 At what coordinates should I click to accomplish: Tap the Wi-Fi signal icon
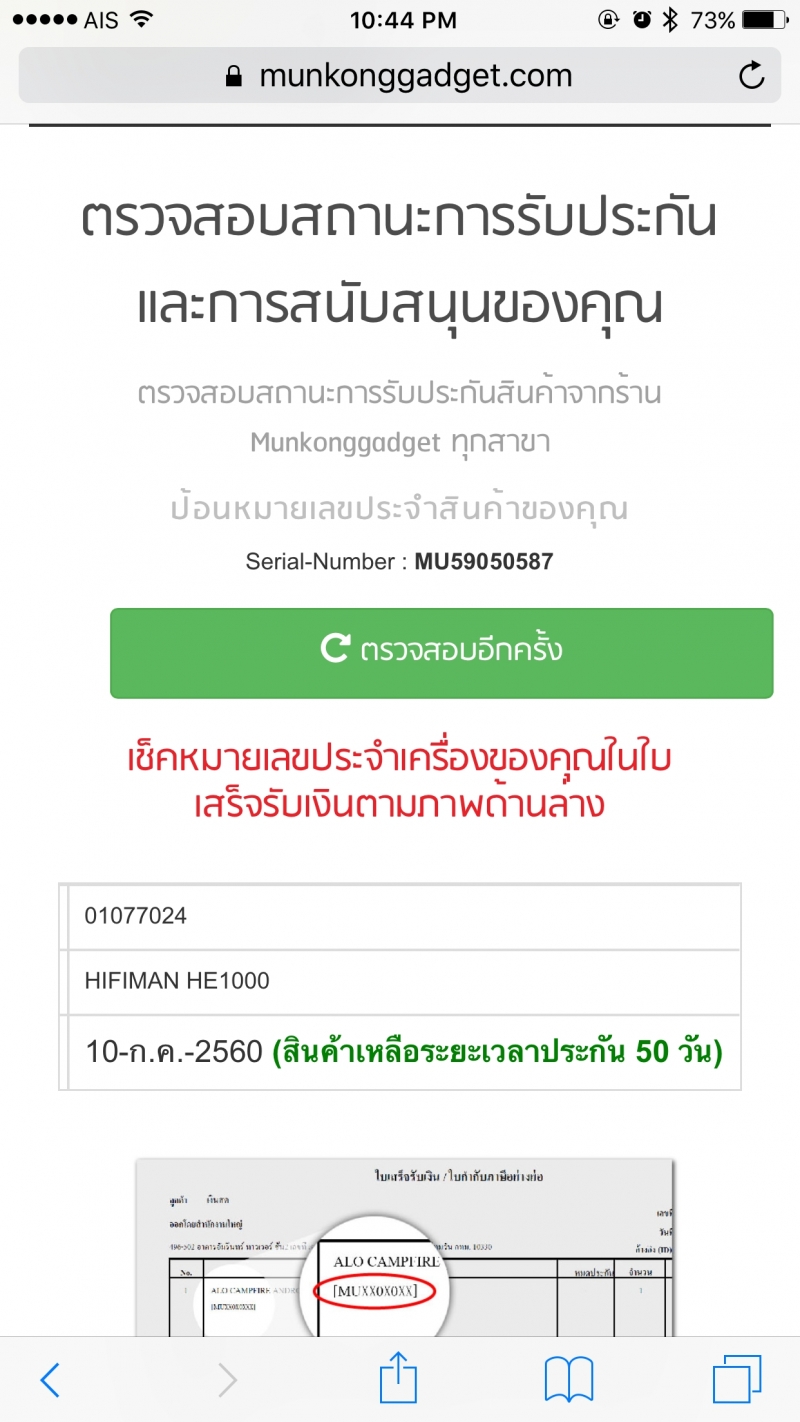pos(142,20)
